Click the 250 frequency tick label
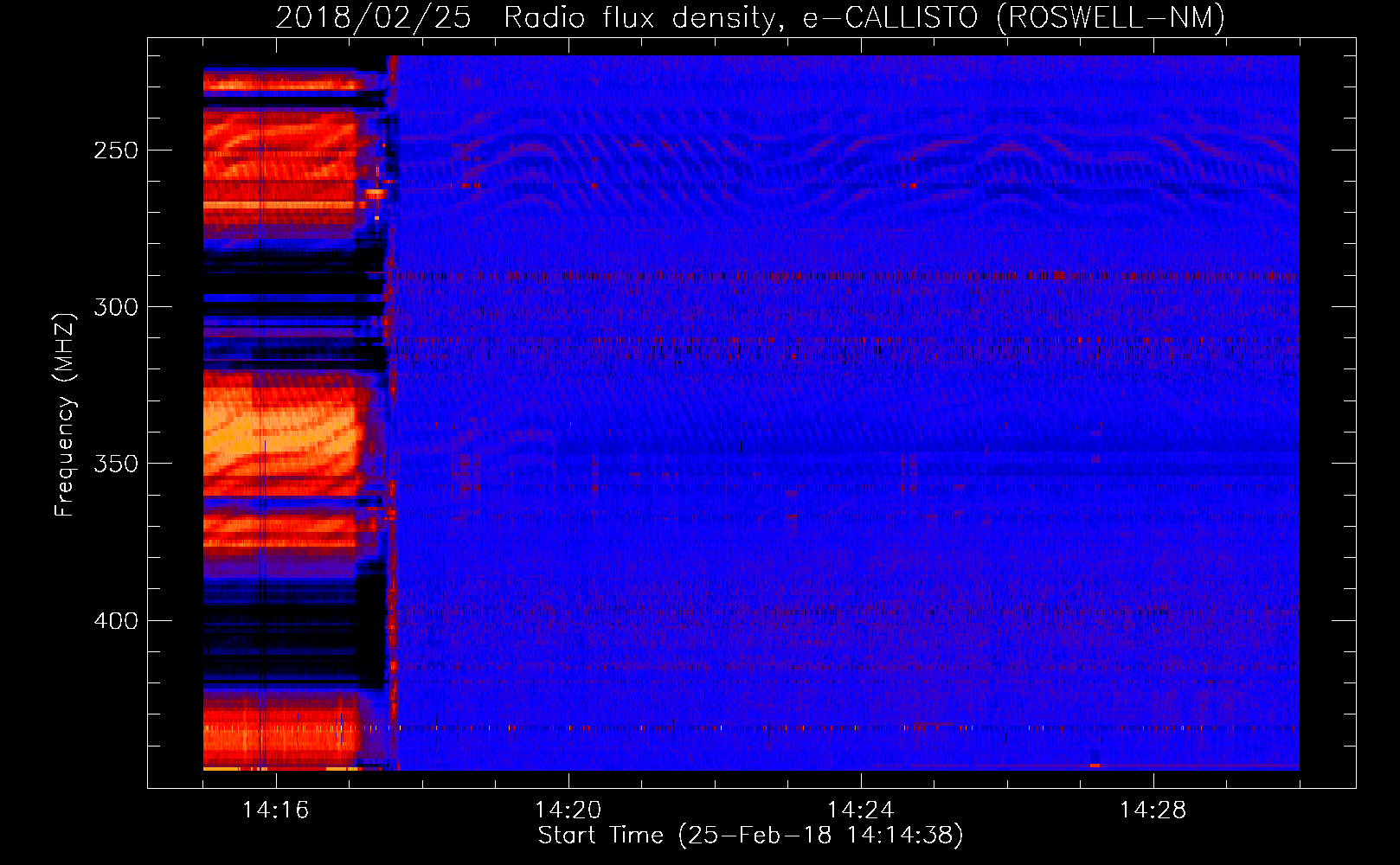 point(116,151)
